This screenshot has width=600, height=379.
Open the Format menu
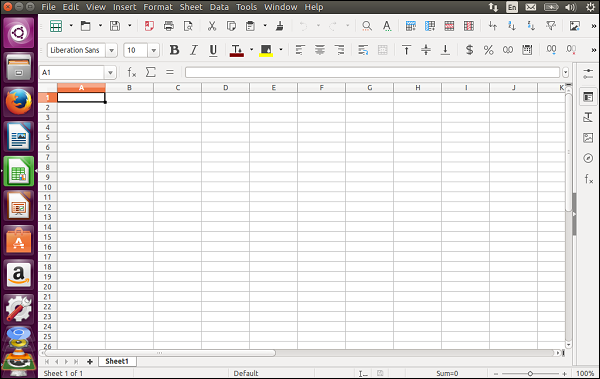(158, 7)
